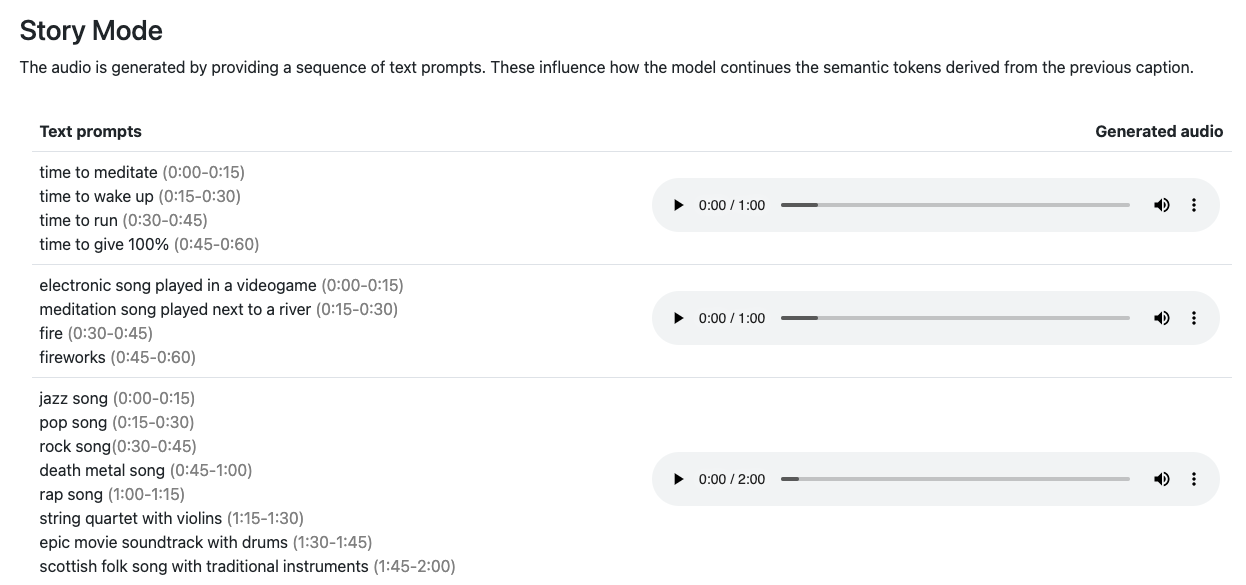This screenshot has height=585, width=1246.
Task: Click the 'time to meditate' prompt text
Action: coord(98,172)
